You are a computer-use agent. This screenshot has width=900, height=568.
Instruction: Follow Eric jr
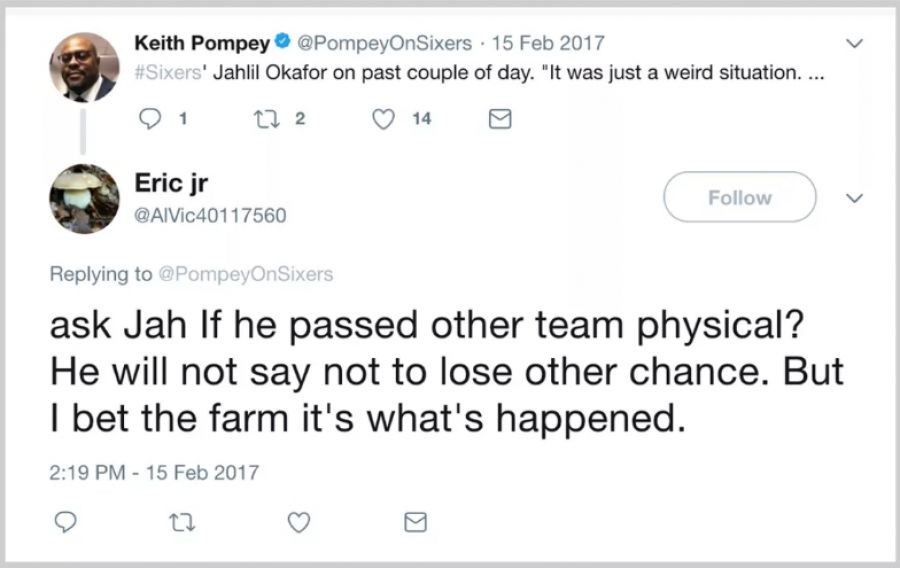click(740, 197)
